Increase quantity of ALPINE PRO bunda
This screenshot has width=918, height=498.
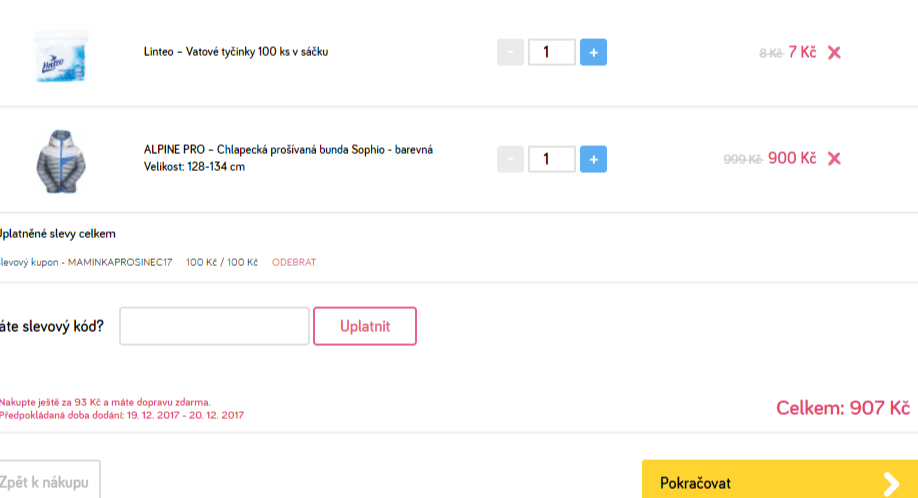[x=593, y=159]
